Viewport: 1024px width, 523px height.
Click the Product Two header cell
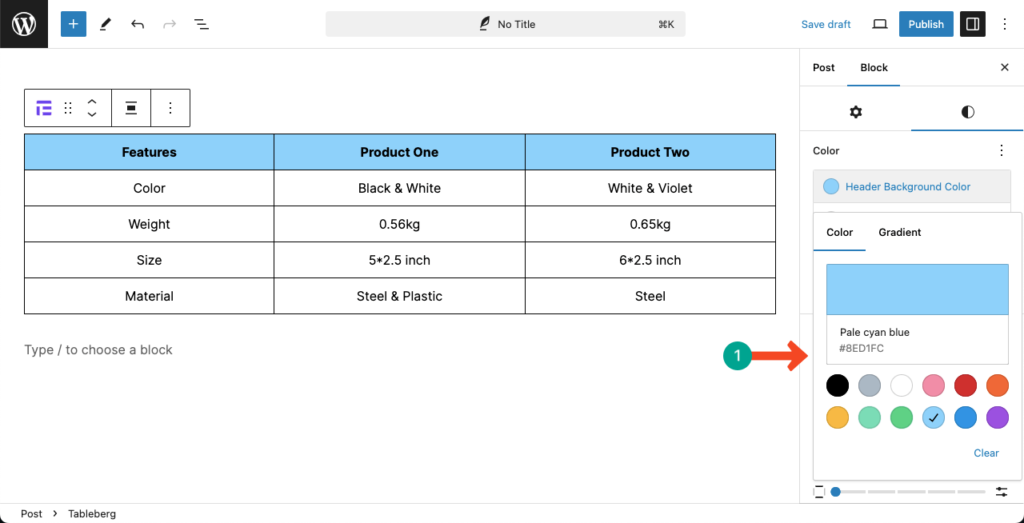point(650,152)
